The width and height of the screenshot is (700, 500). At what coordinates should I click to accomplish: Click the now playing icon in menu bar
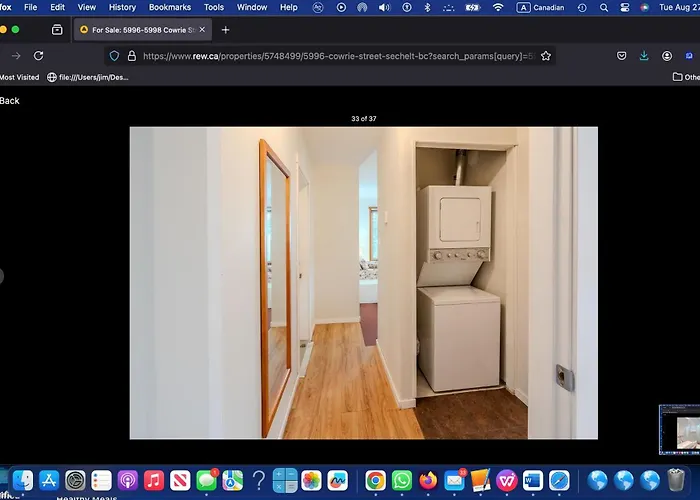[x=341, y=8]
